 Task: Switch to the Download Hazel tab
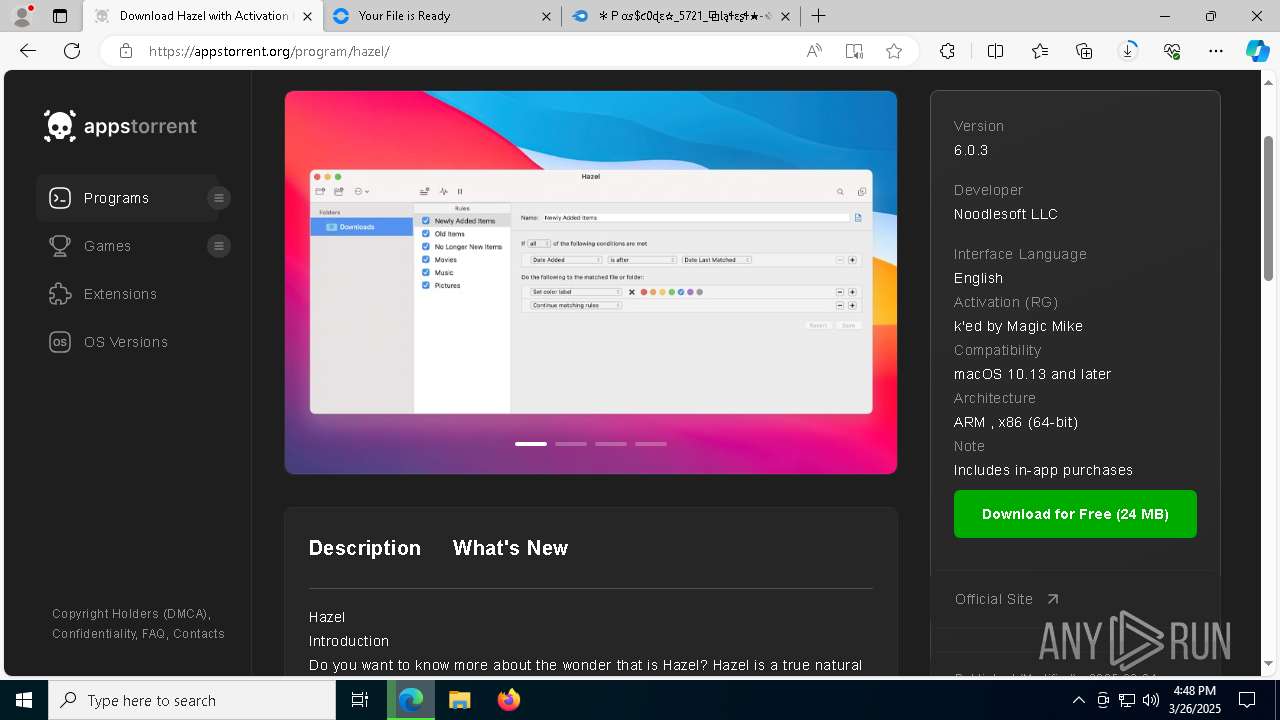click(x=203, y=16)
